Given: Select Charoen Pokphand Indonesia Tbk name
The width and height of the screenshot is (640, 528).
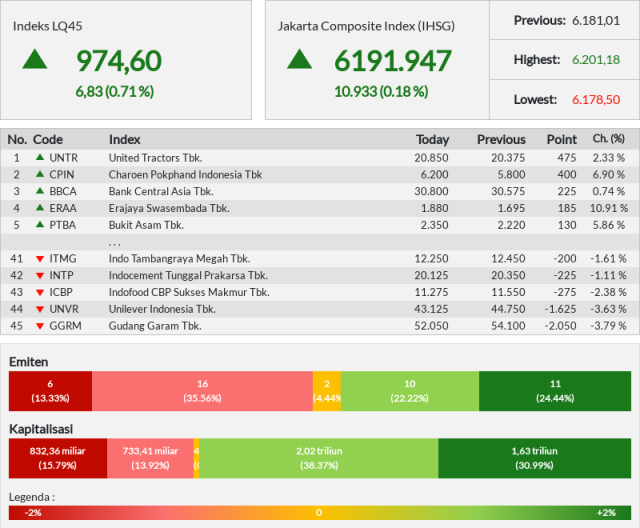Looking at the screenshot, I should [x=185, y=175].
